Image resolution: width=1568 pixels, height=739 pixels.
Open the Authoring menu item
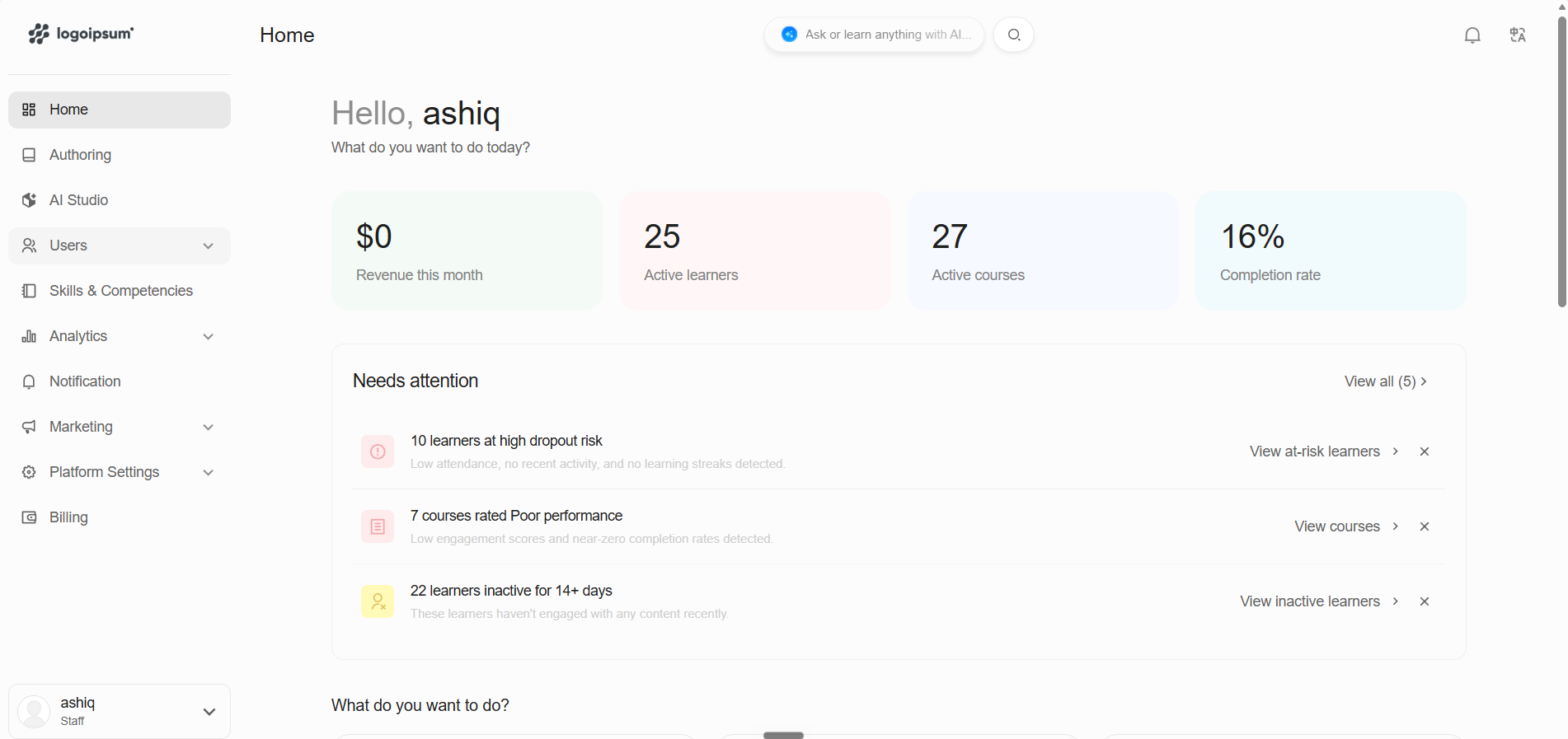[120, 155]
